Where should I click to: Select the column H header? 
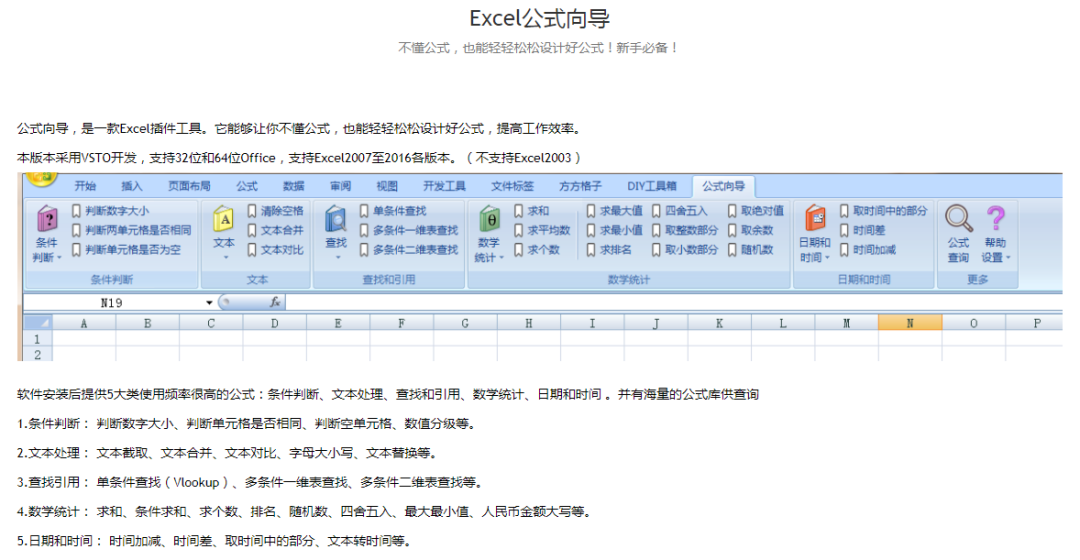coord(528,323)
